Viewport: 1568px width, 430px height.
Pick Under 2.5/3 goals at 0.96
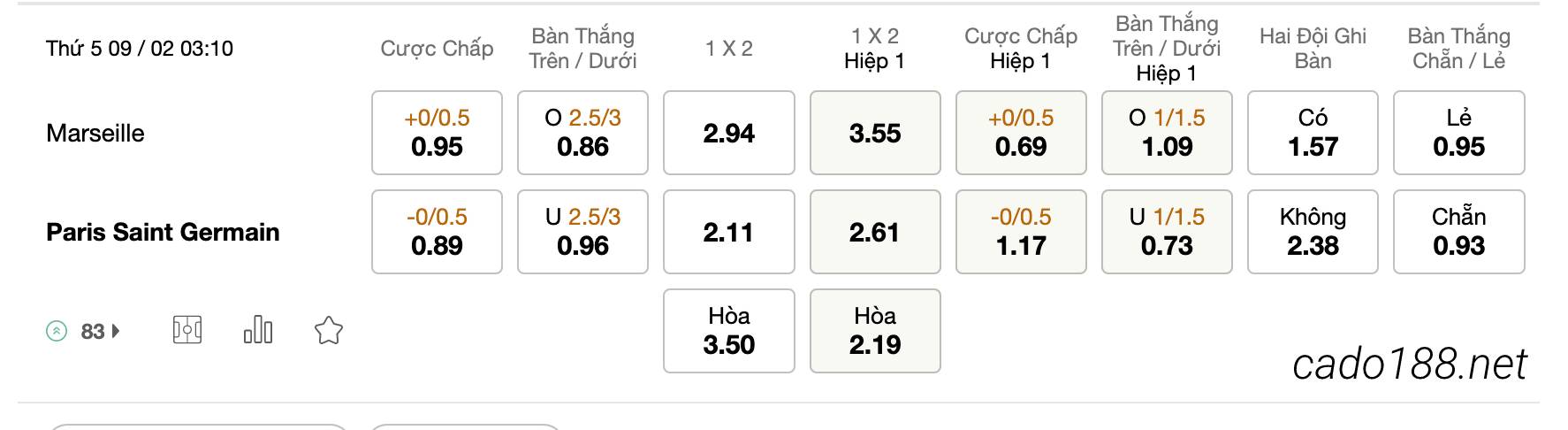point(582,232)
